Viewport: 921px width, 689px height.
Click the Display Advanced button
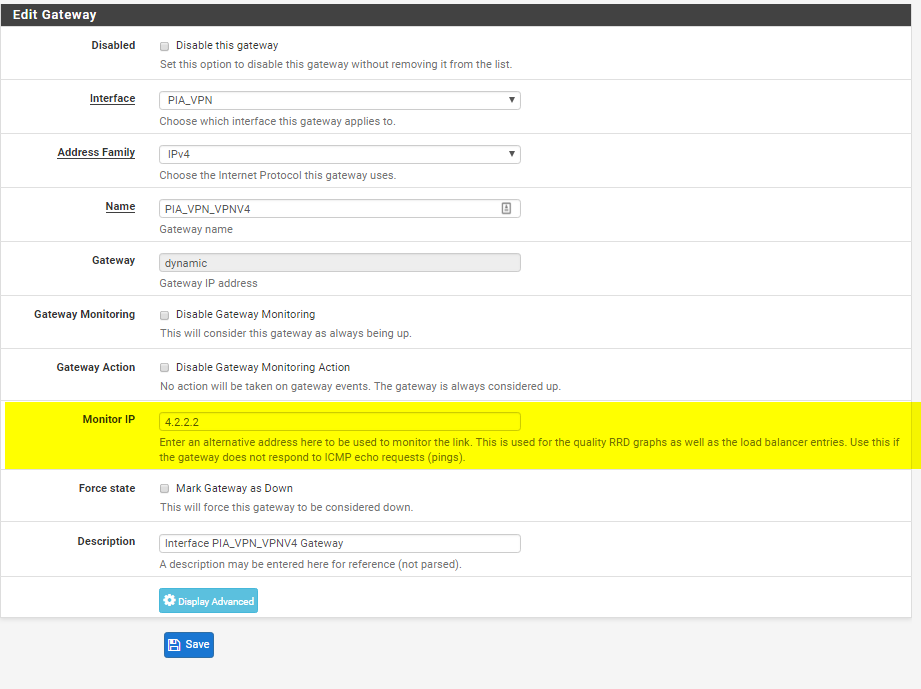(x=209, y=601)
